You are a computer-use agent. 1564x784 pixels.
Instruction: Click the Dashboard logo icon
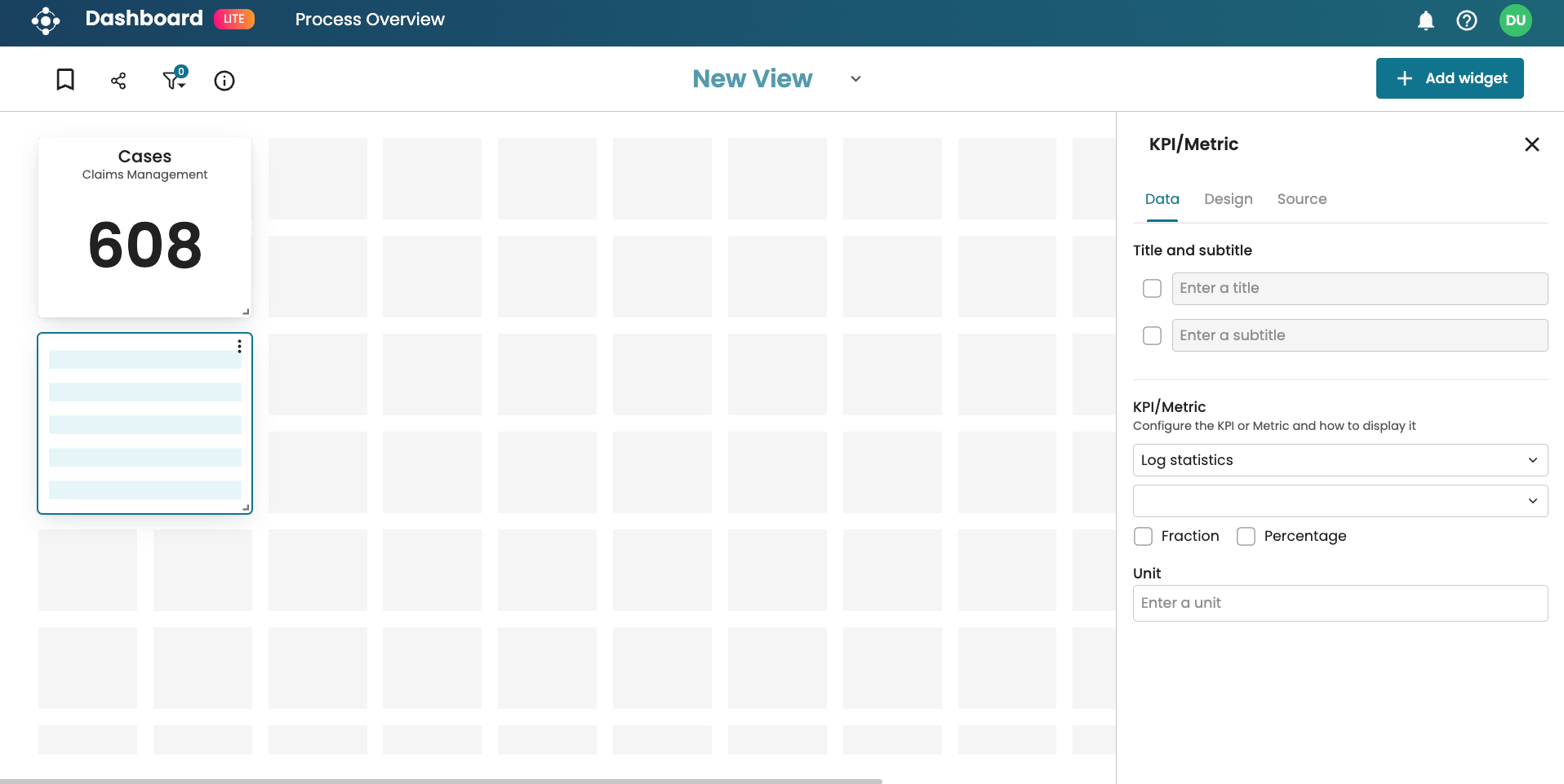click(x=46, y=20)
